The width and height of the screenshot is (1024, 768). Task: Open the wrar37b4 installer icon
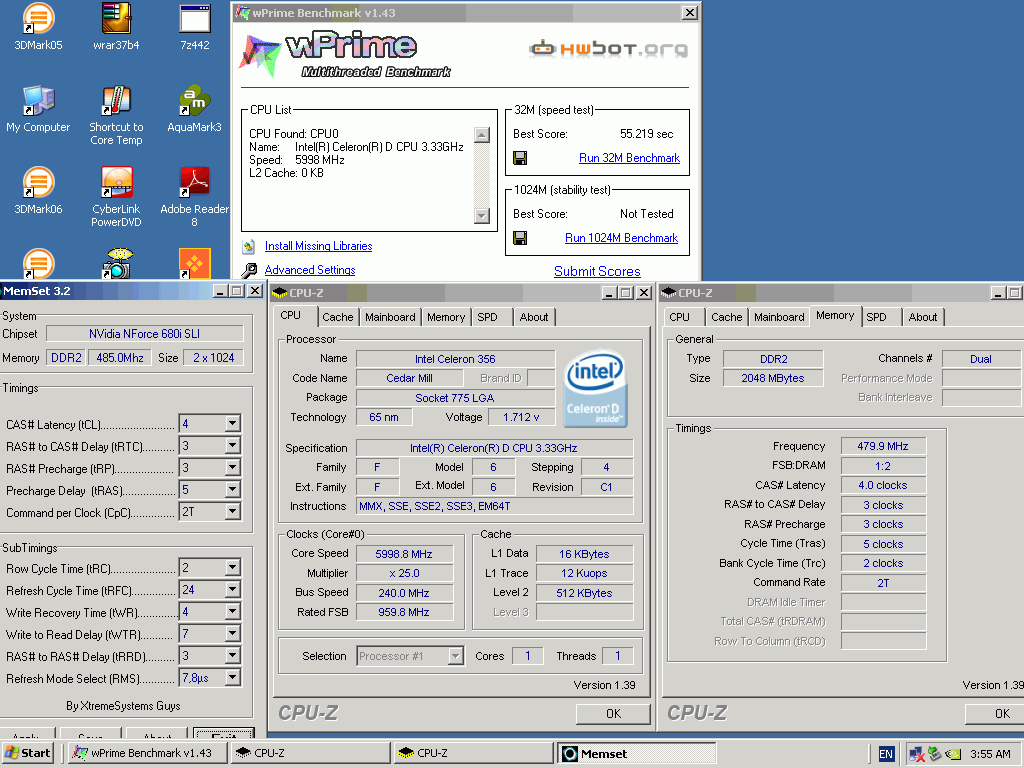[x=116, y=26]
